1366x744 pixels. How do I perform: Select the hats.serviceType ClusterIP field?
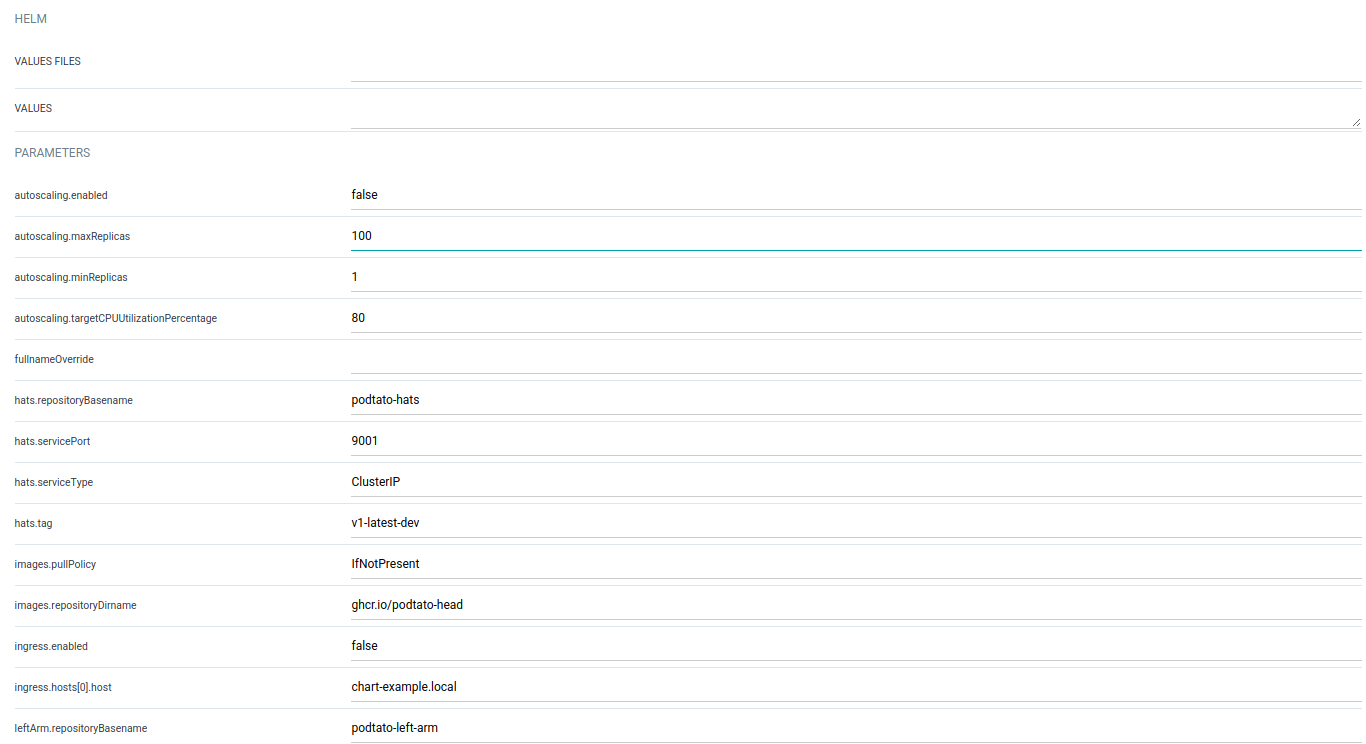point(855,482)
